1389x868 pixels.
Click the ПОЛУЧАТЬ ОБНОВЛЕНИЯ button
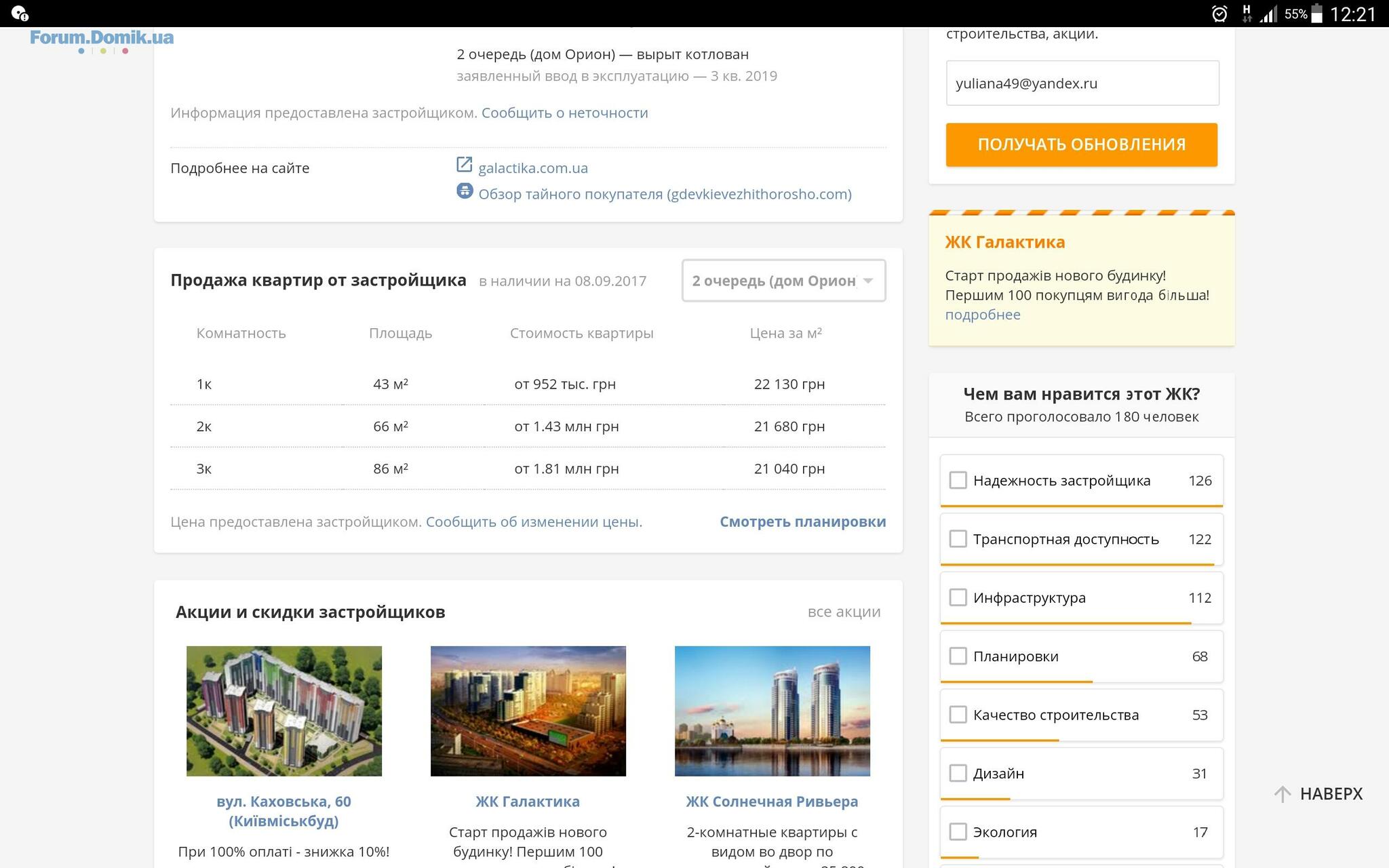(x=1081, y=144)
